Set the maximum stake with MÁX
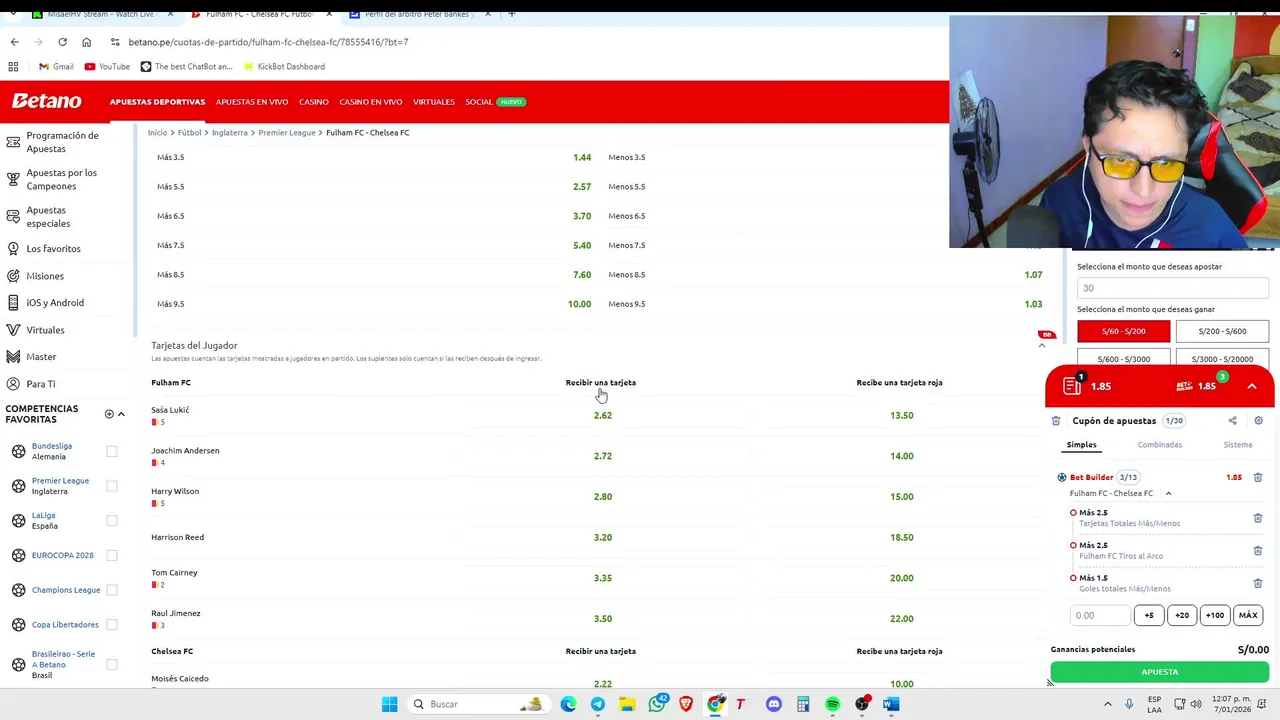This screenshot has width=1280, height=720. [1248, 615]
